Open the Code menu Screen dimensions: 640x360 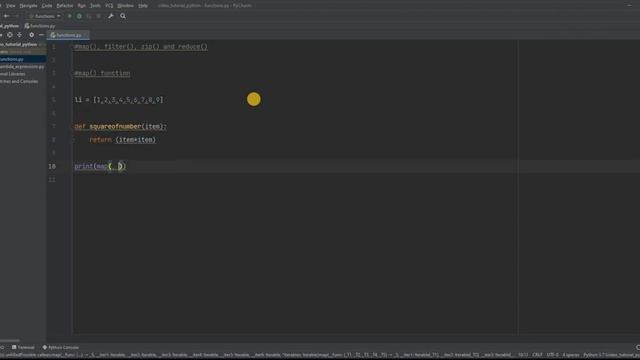[x=47, y=6]
